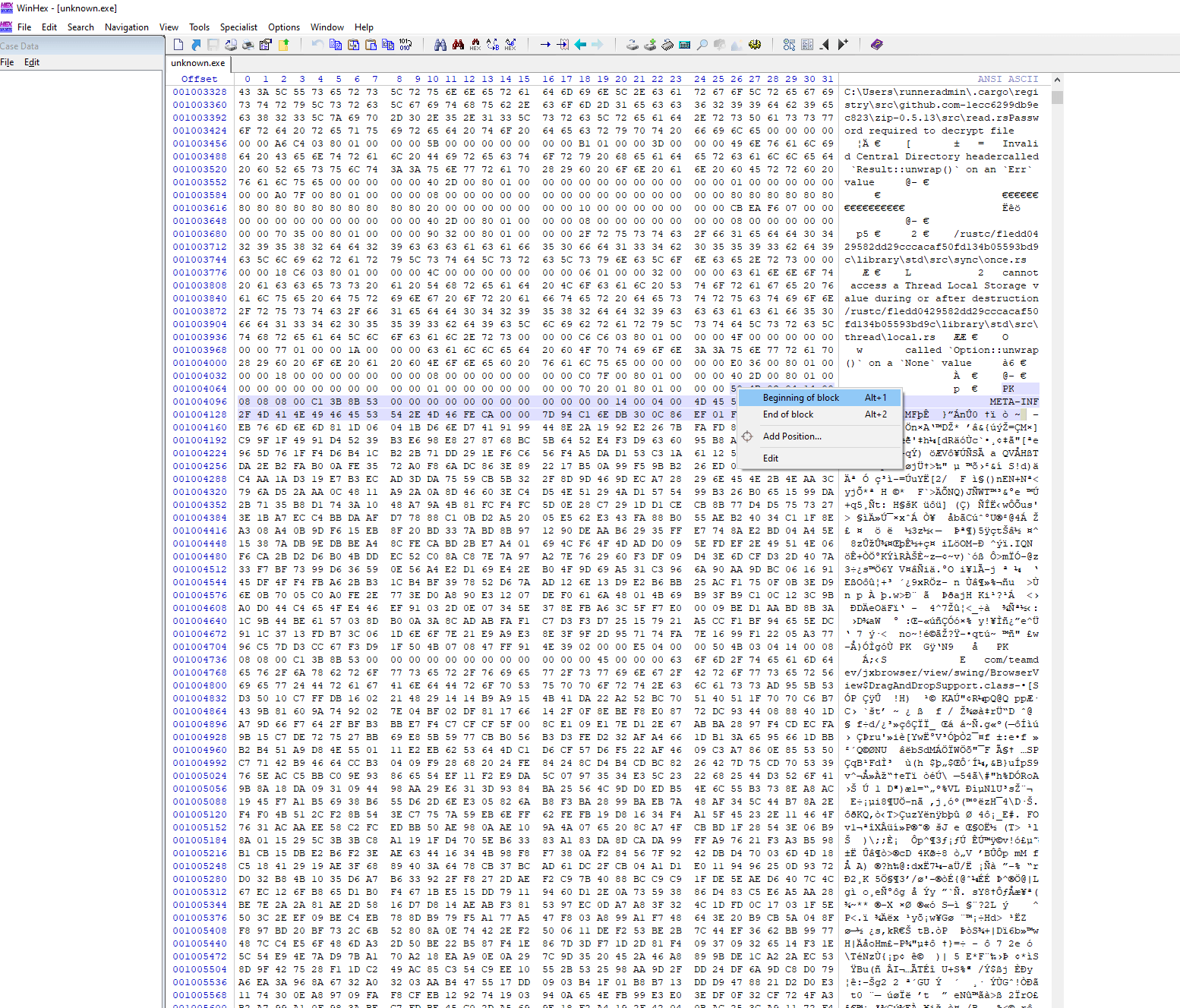The width and height of the screenshot is (1180, 1008).
Task: Click the teal Back navigation arrow
Action: click(580, 45)
